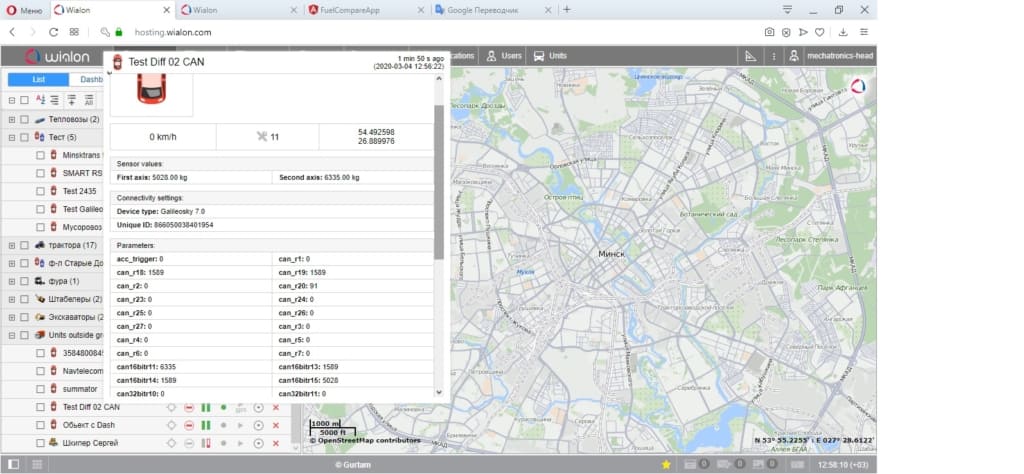The width and height of the screenshot is (1024, 474).
Task: Check the box next to summator unit
Action: pos(40,389)
